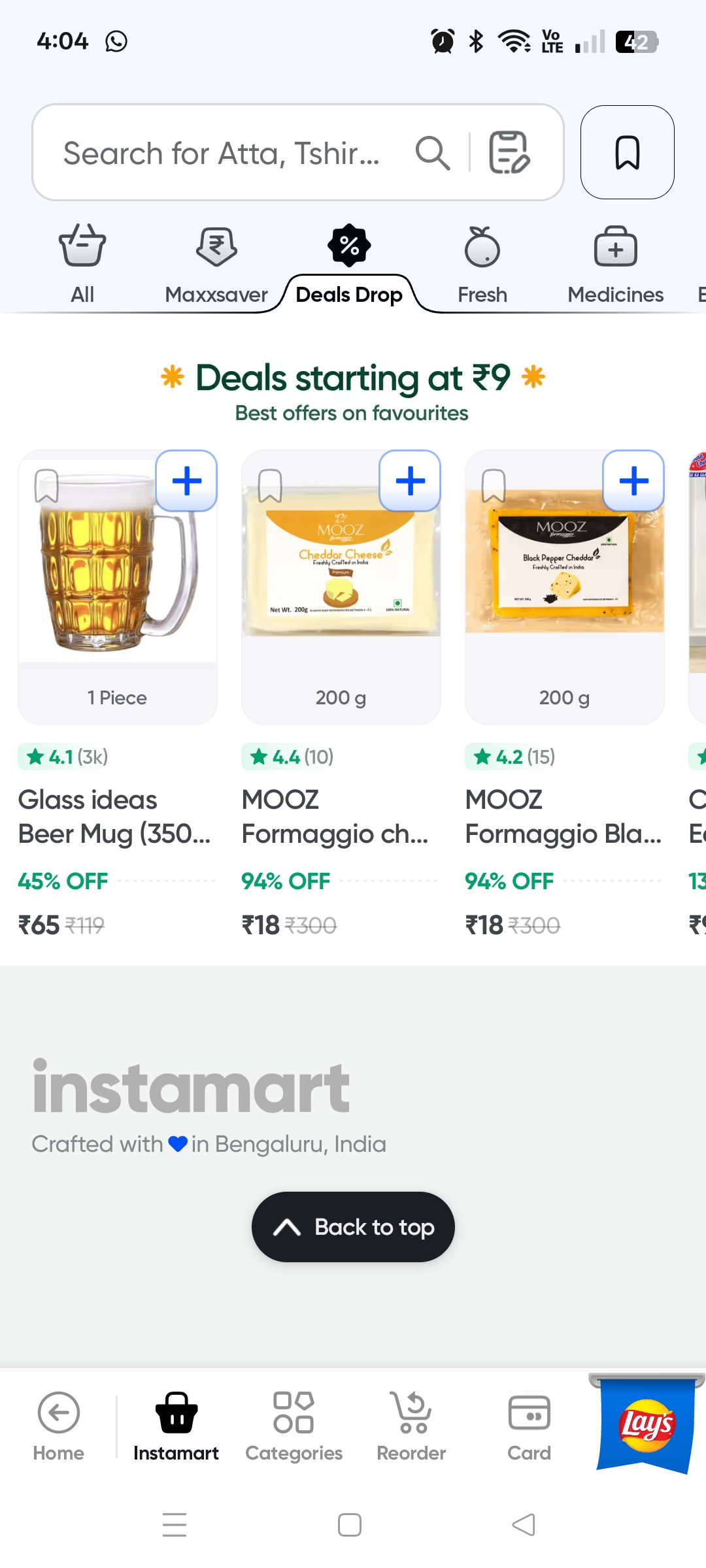Viewport: 706px width, 1568px height.
Task: Bookmark the MOOZ Cheddar Cheese product
Action: point(270,485)
